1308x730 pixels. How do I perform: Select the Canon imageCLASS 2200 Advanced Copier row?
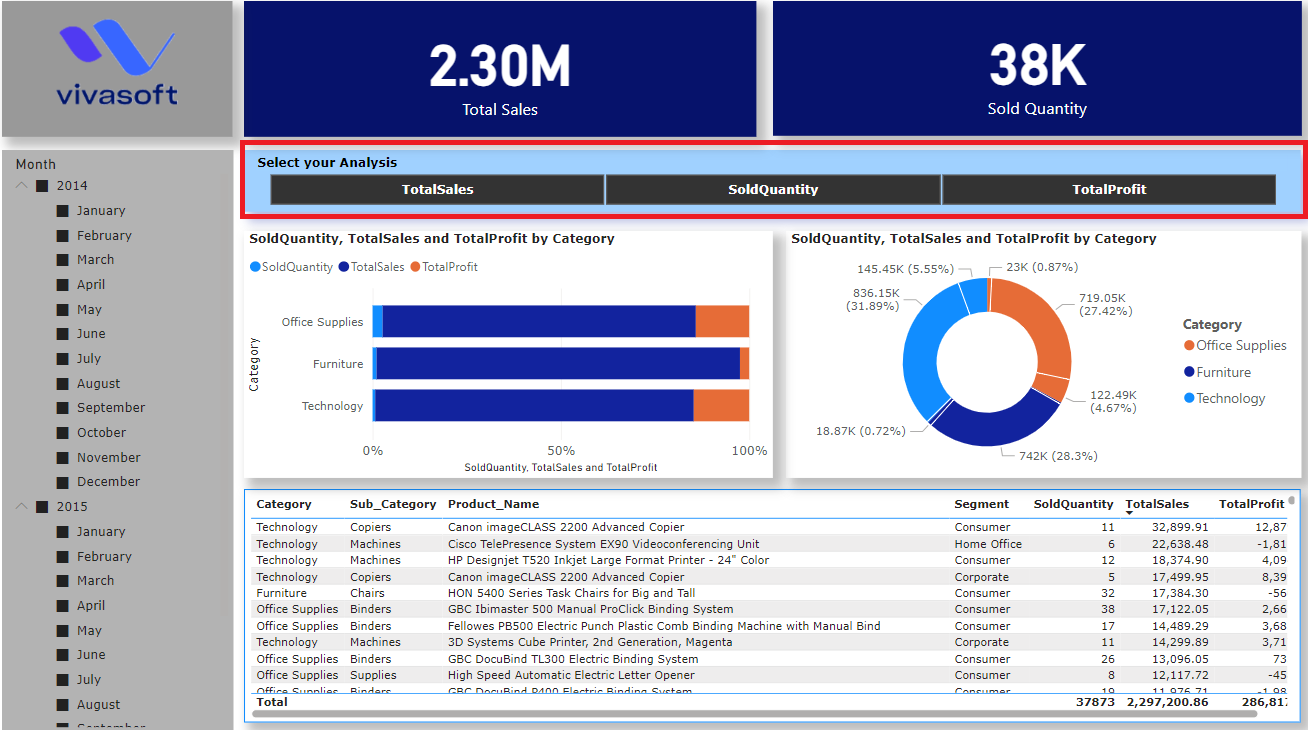[x=560, y=527]
